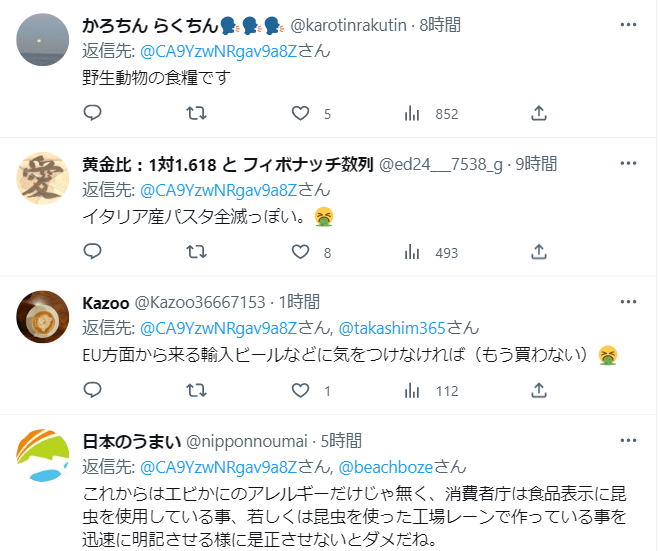
Task: Open more options for かろちん らくちん tweet
Action: pyautogui.click(x=628, y=25)
